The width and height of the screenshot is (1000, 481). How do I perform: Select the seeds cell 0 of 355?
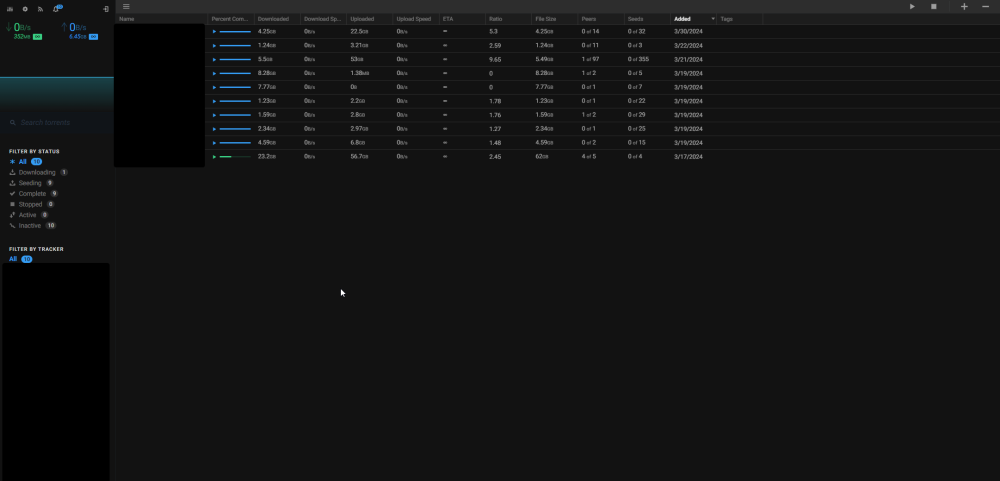coord(638,59)
